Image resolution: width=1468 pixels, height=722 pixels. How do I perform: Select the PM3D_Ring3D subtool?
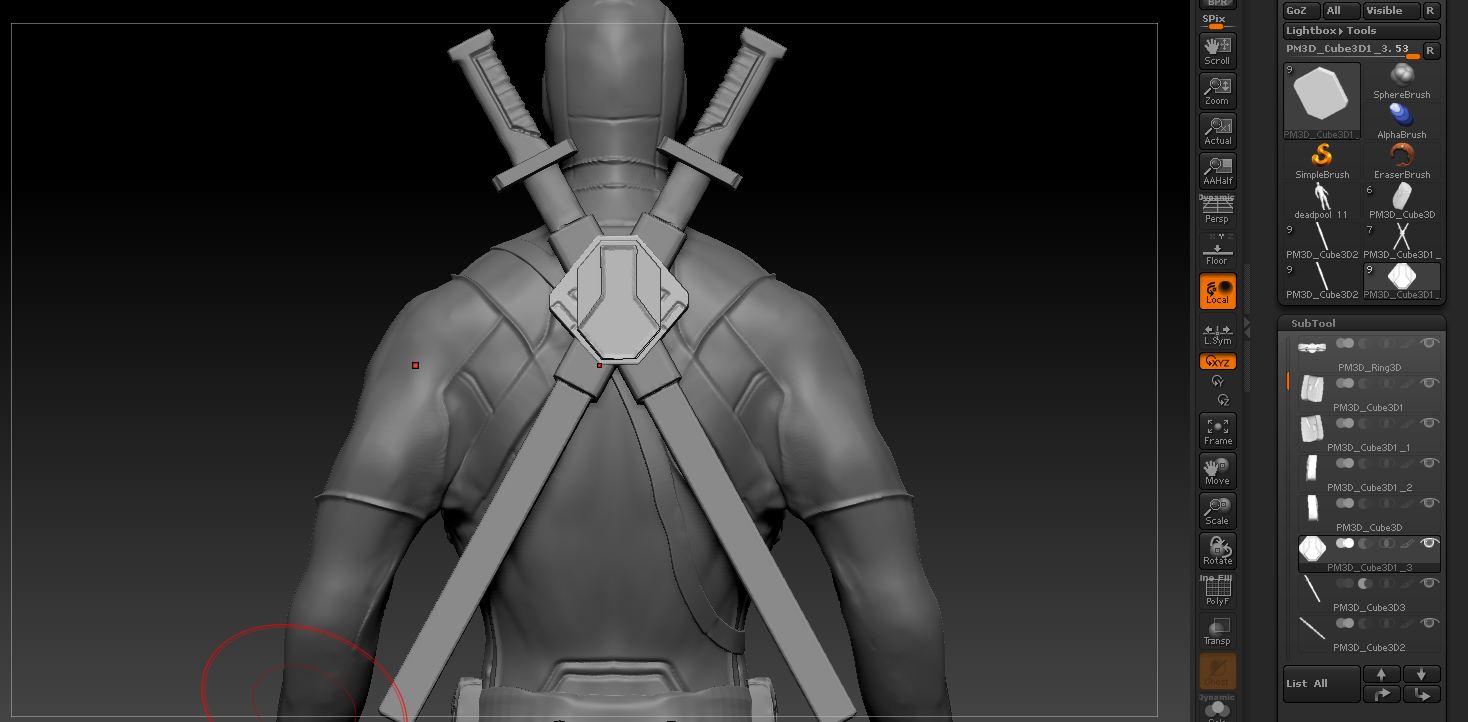point(1369,354)
